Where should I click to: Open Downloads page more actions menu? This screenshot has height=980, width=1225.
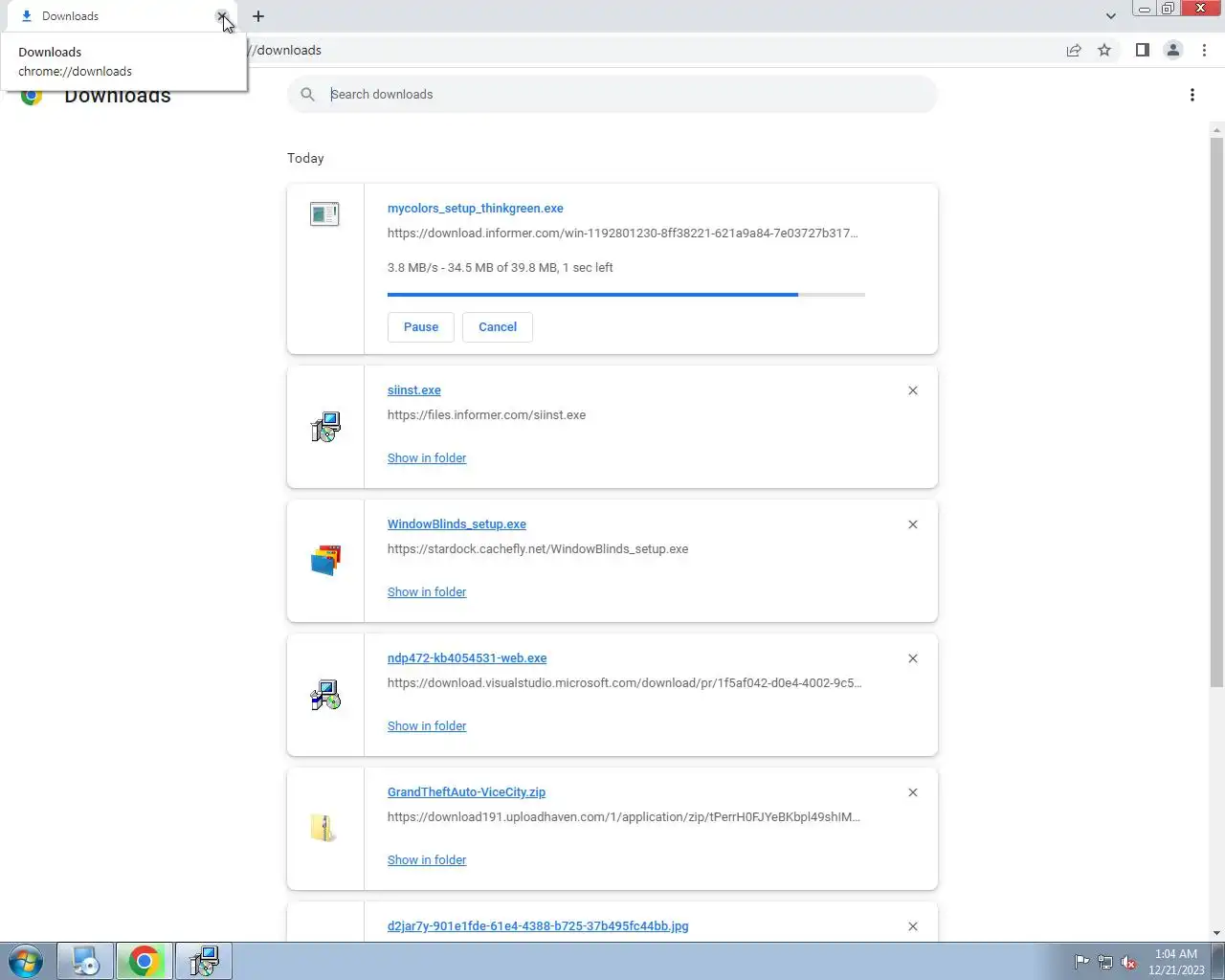[1192, 95]
